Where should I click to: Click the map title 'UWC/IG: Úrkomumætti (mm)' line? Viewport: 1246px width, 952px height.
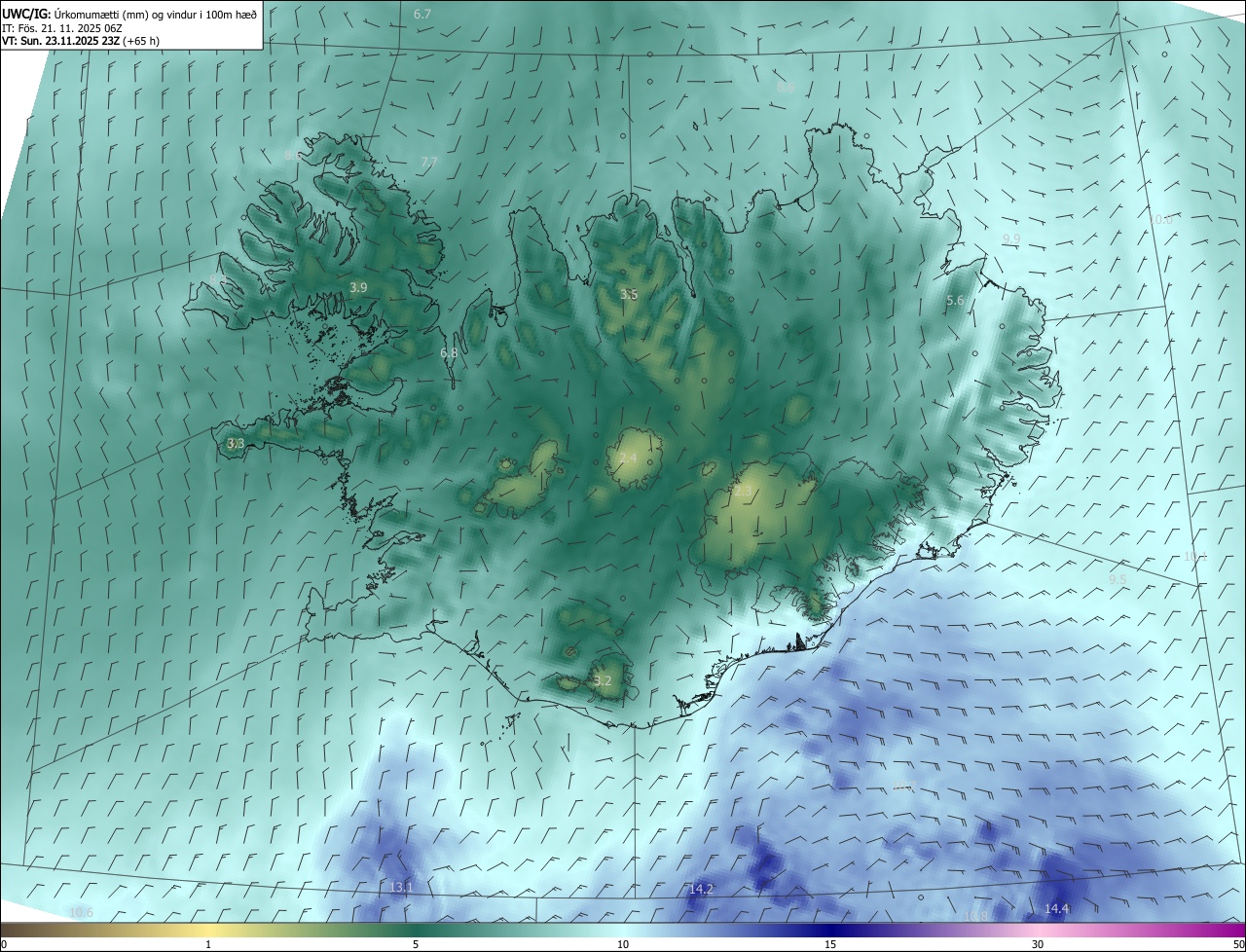point(128,14)
